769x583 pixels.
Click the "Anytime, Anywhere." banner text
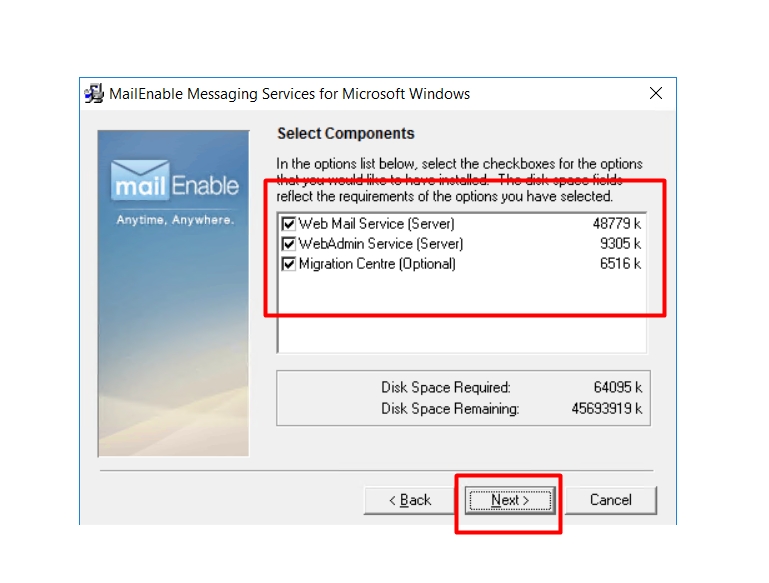pos(174,219)
